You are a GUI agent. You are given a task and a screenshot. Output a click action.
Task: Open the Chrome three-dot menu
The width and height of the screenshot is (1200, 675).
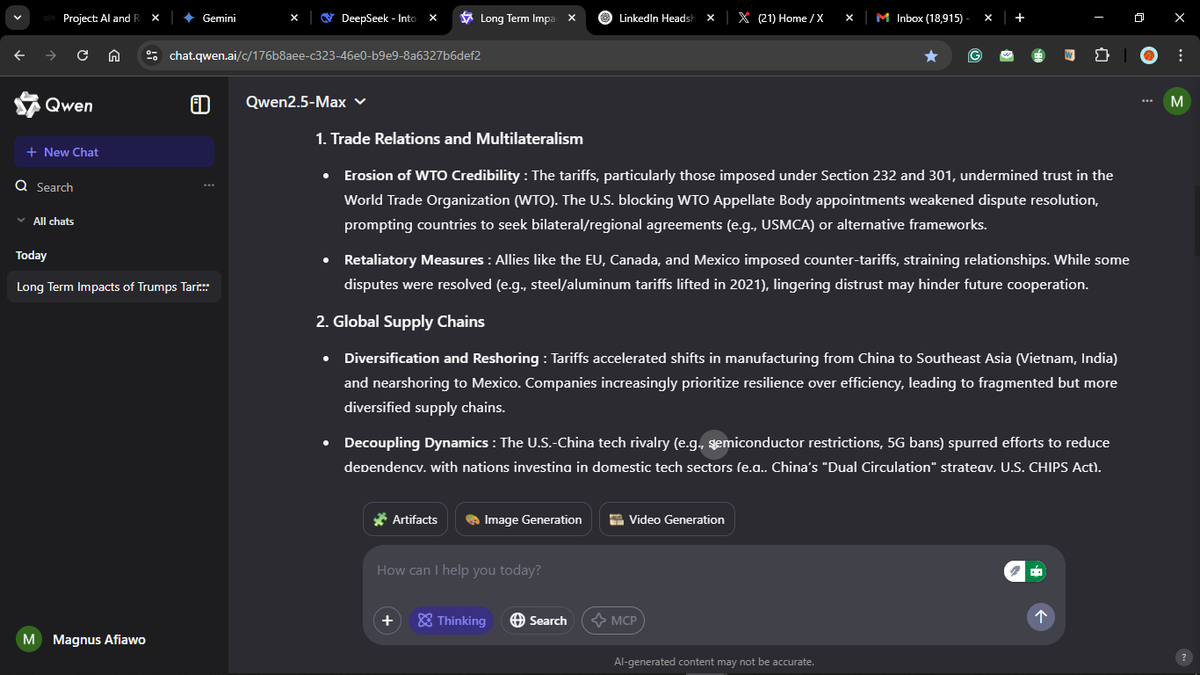coord(1180,56)
